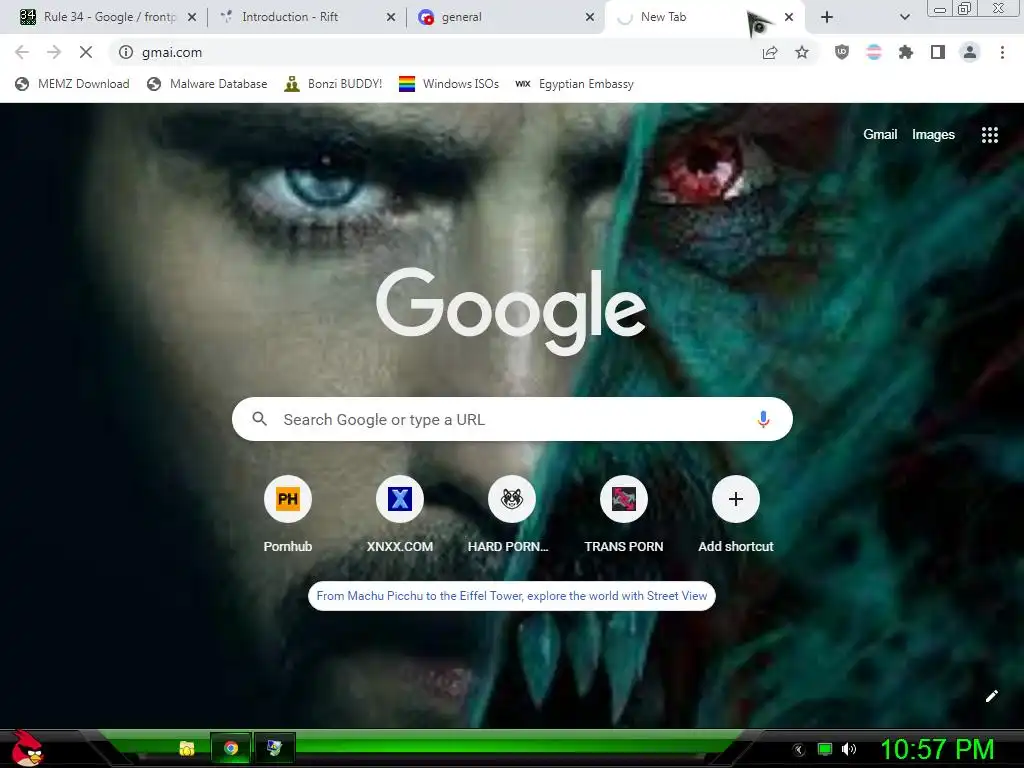Click the striped flag extension icon
The width and height of the screenshot is (1024, 768).
pyautogui.click(x=874, y=52)
